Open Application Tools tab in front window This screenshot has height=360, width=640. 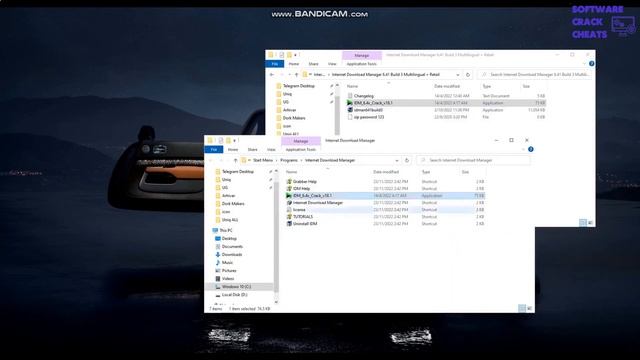301,149
